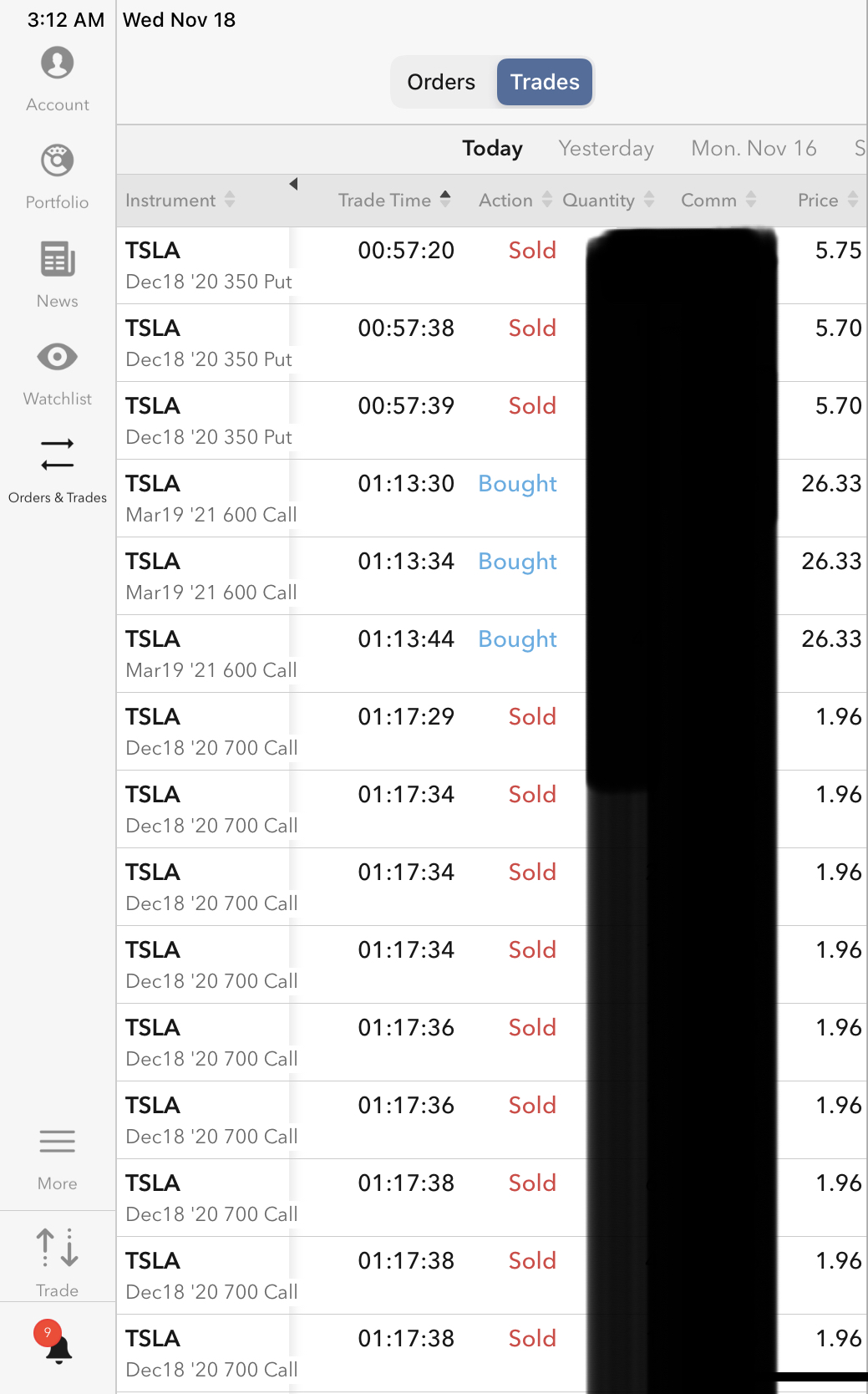Show Yesterday's trades tab

pyautogui.click(x=606, y=149)
